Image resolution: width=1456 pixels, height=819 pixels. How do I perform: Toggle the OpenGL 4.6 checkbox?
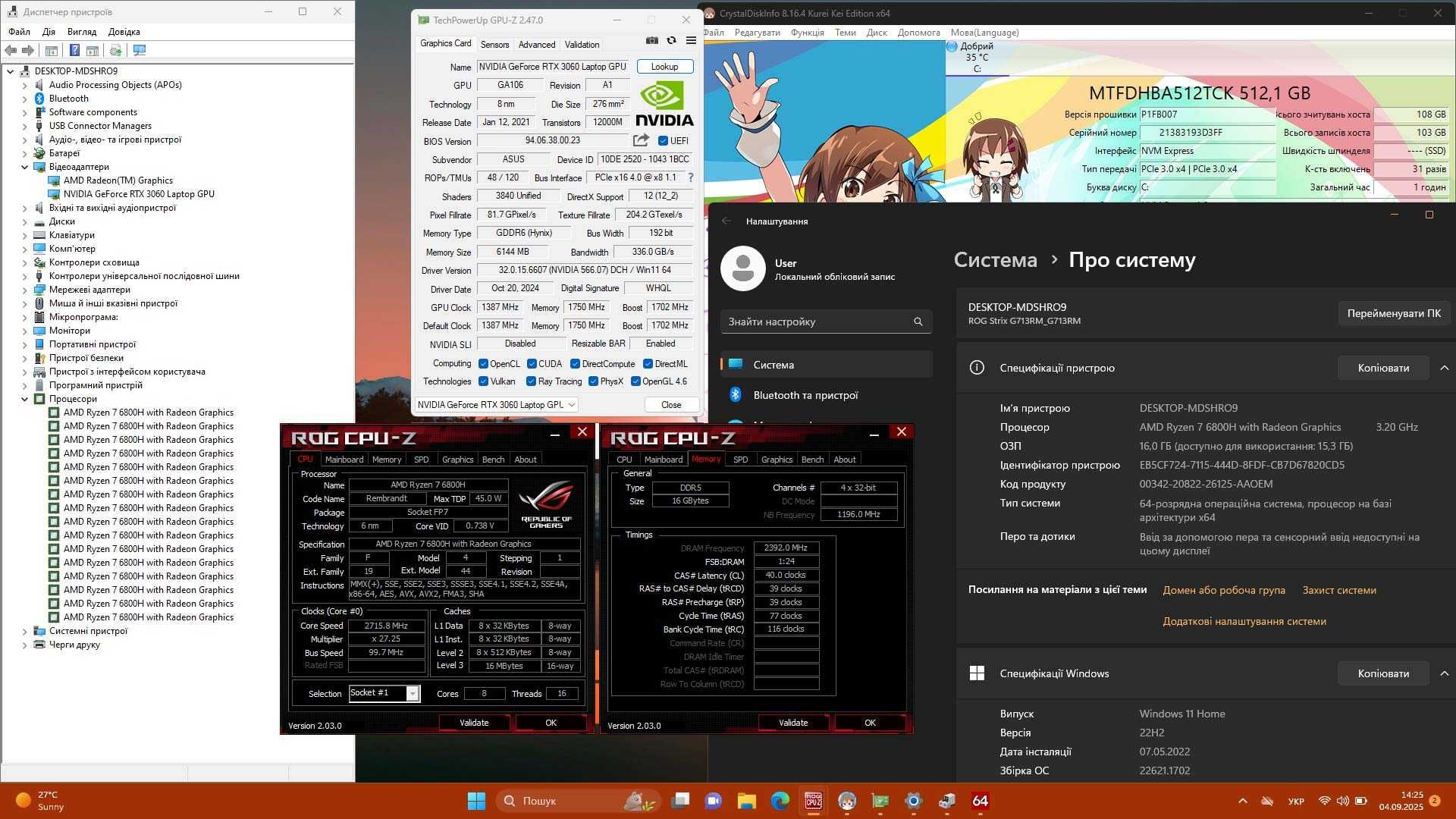(635, 381)
